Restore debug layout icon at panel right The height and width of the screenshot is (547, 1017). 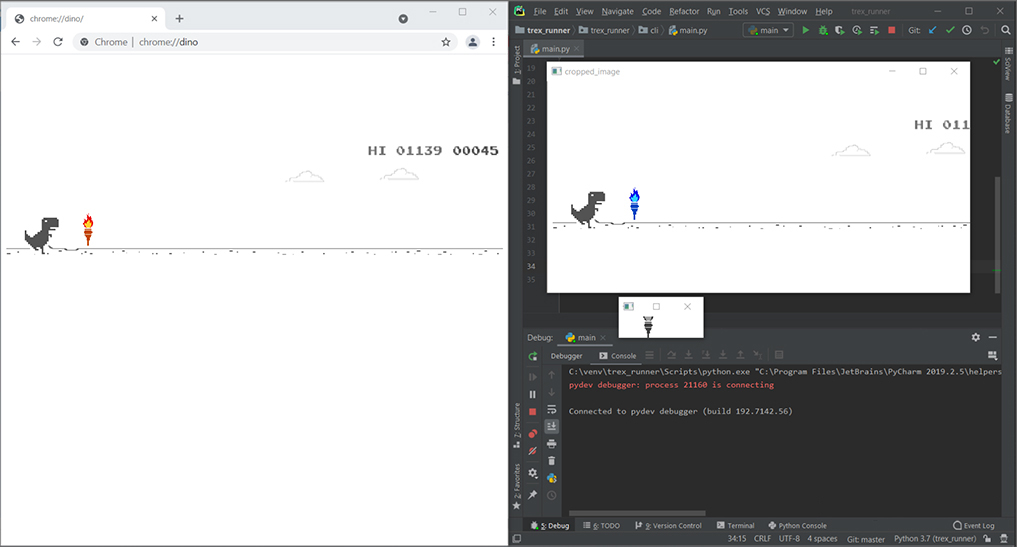coord(992,356)
